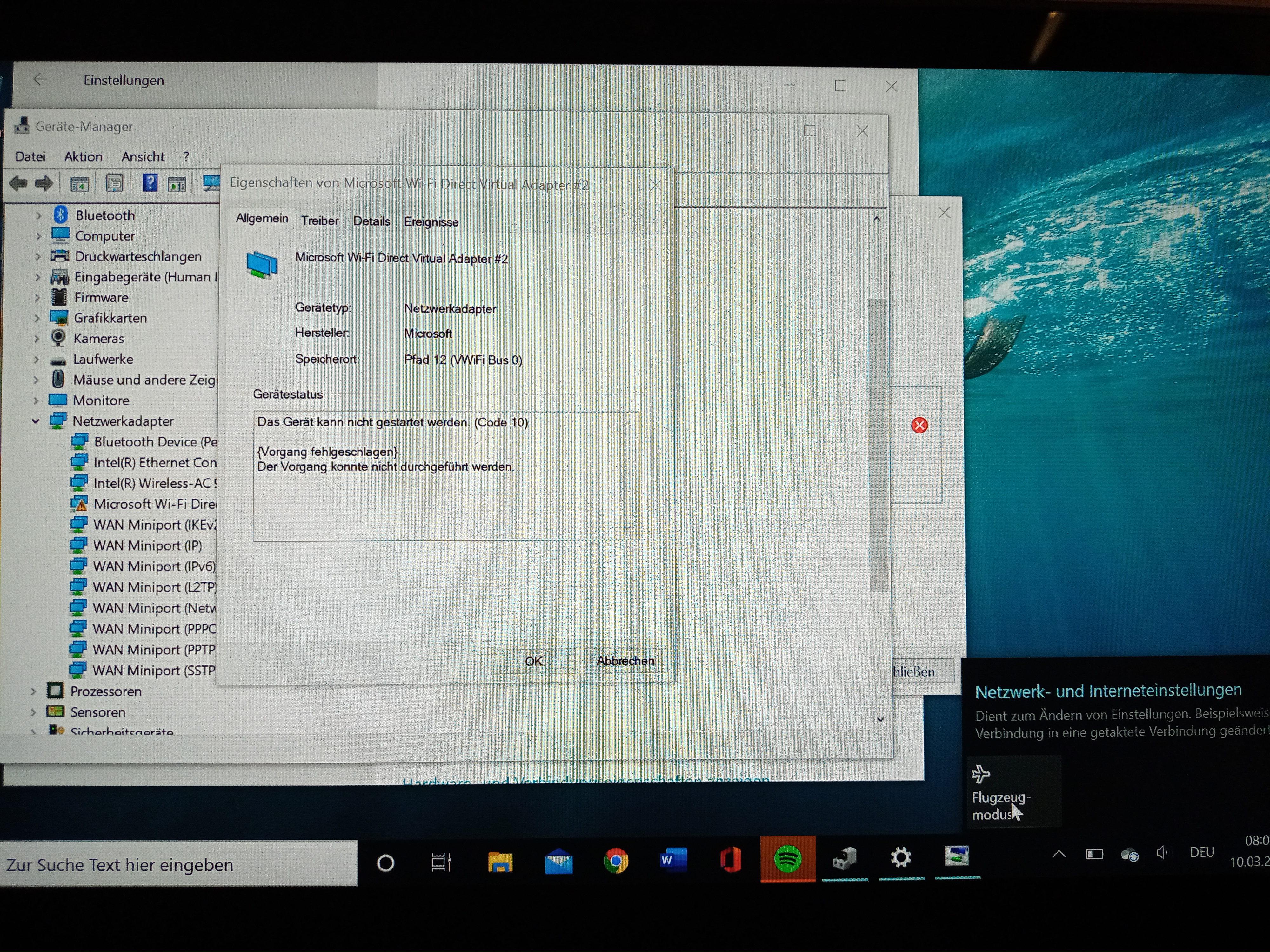Open the Ansicht menu
Image resolution: width=1270 pixels, height=952 pixels.
click(143, 157)
